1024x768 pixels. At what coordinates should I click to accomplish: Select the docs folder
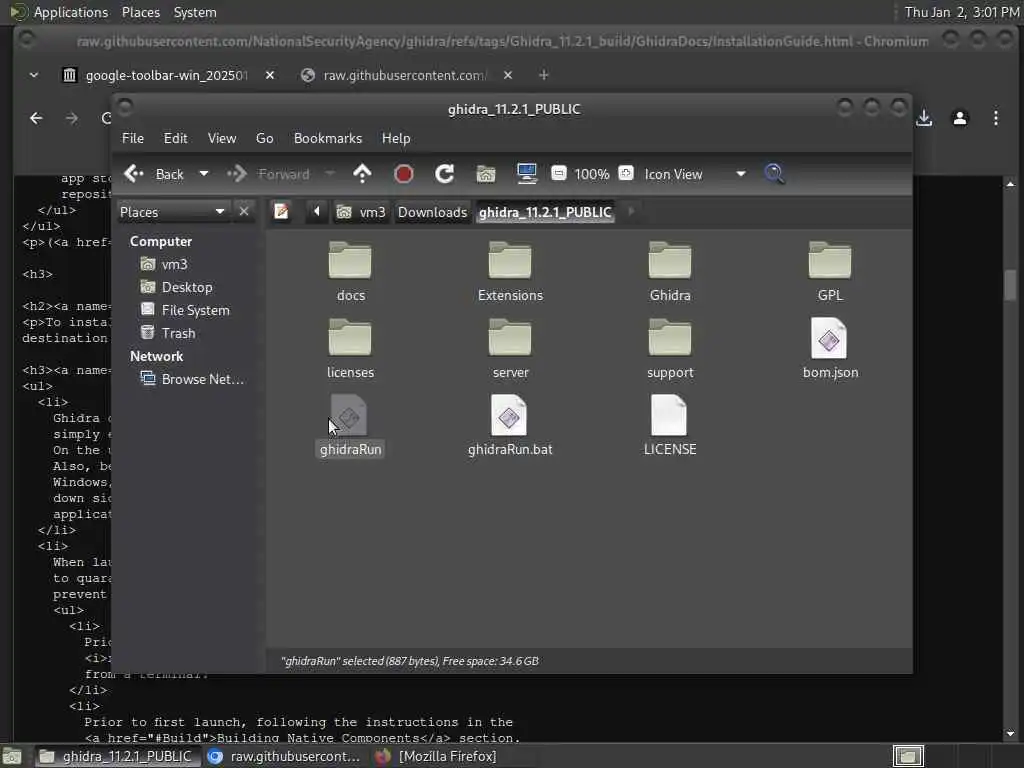(351, 272)
